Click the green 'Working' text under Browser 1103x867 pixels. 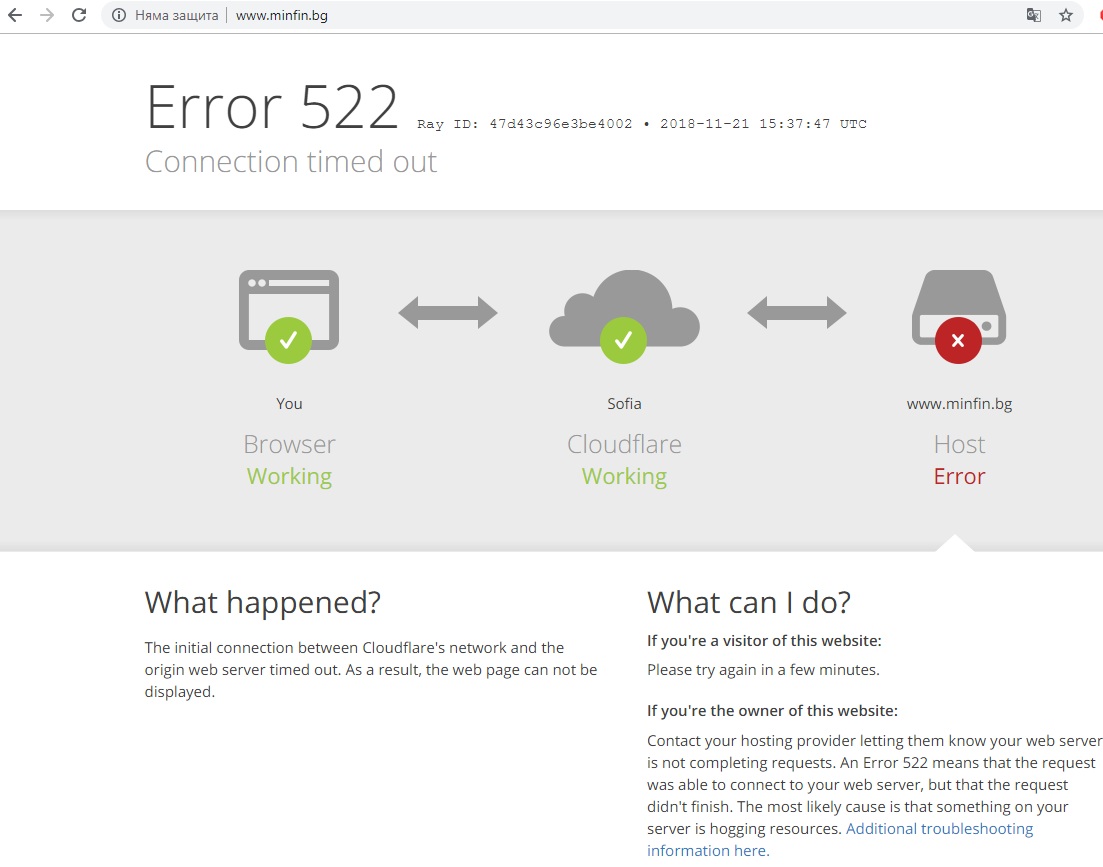pyautogui.click(x=289, y=477)
